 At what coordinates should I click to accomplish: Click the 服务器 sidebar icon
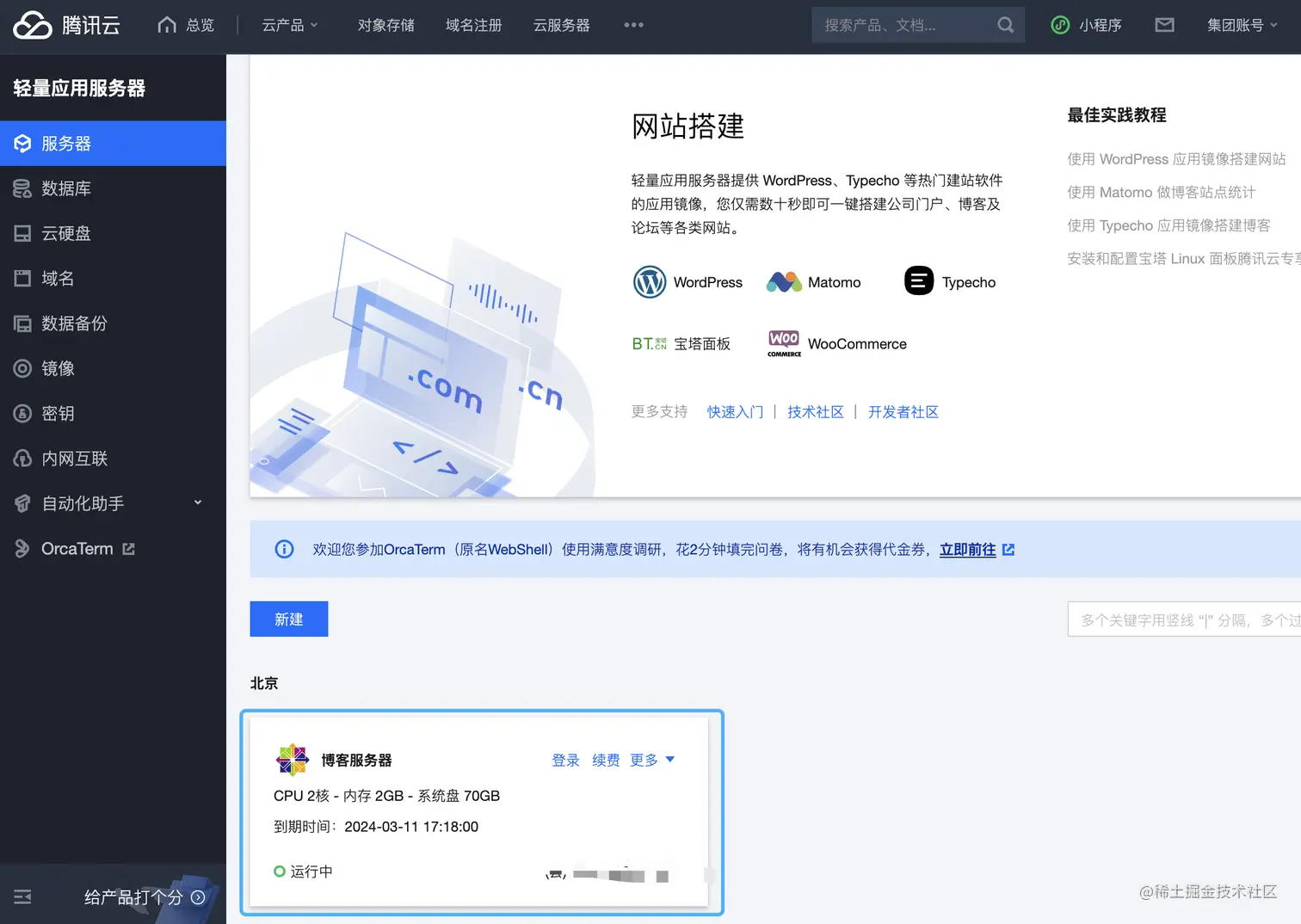[x=22, y=144]
